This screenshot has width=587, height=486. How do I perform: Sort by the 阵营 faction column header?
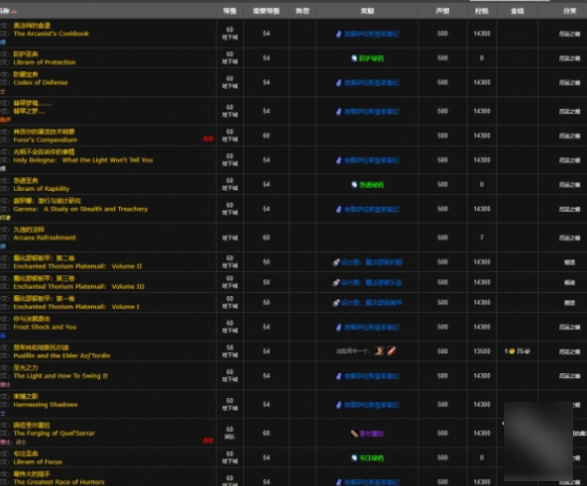pyautogui.click(x=302, y=11)
